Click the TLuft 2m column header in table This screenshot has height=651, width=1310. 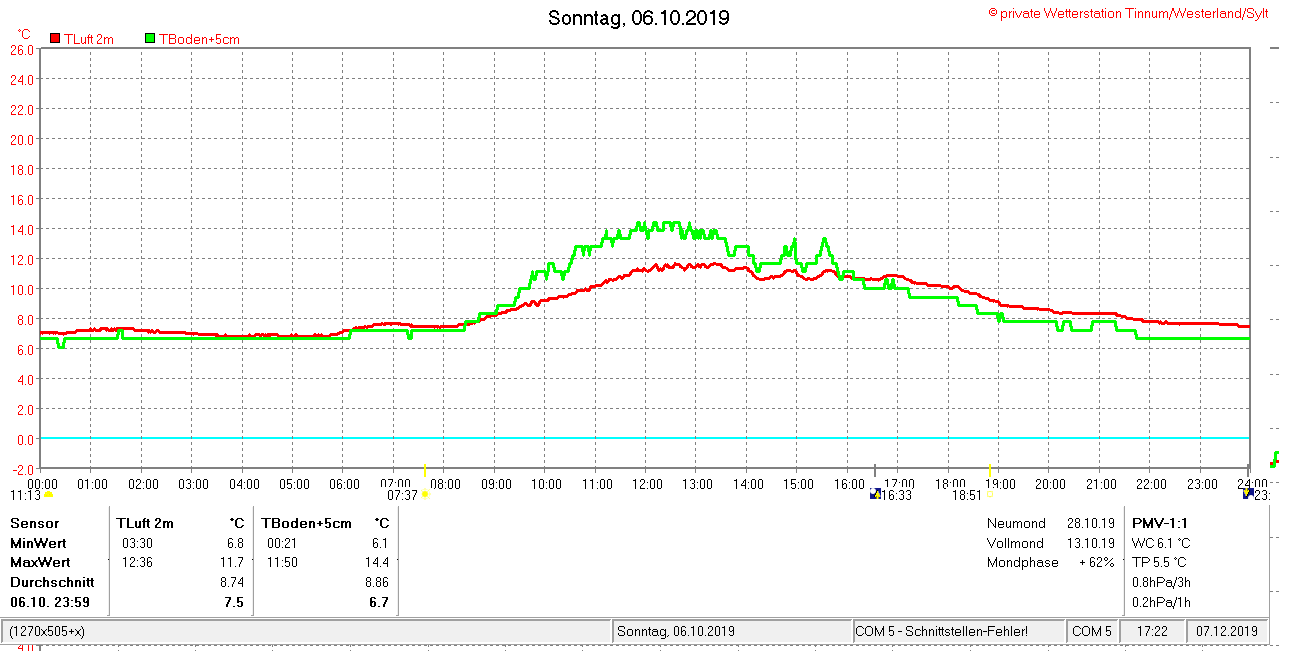click(145, 523)
